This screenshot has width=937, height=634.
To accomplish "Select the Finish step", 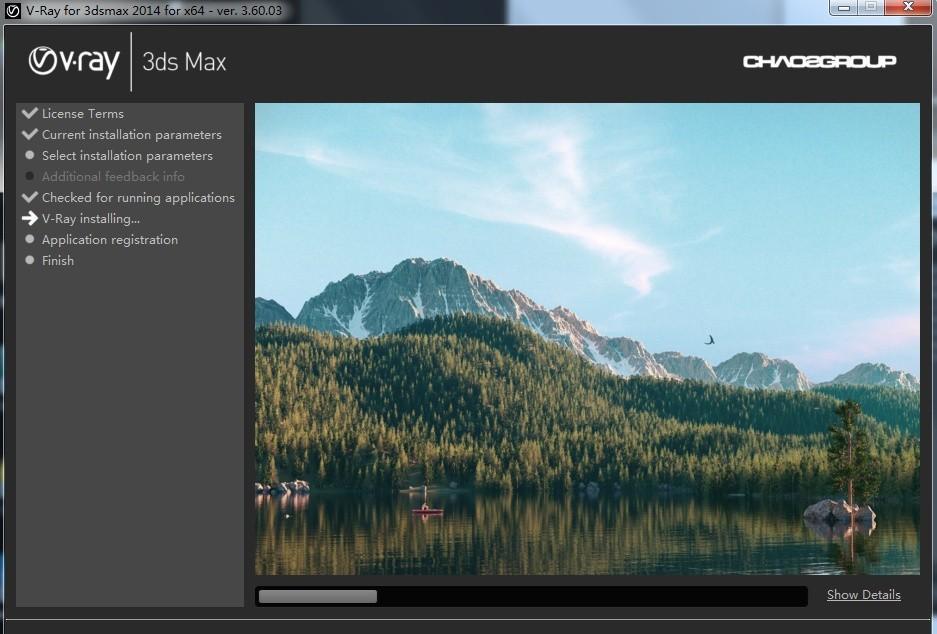I will point(58,261).
